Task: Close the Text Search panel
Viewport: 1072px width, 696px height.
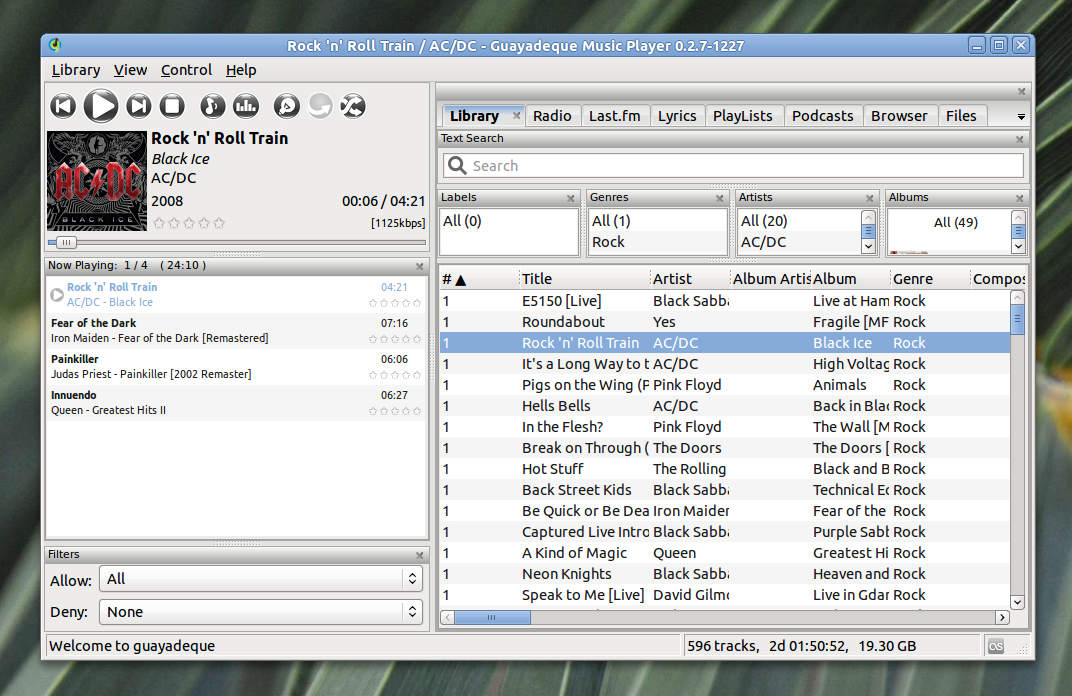Action: [1019, 139]
